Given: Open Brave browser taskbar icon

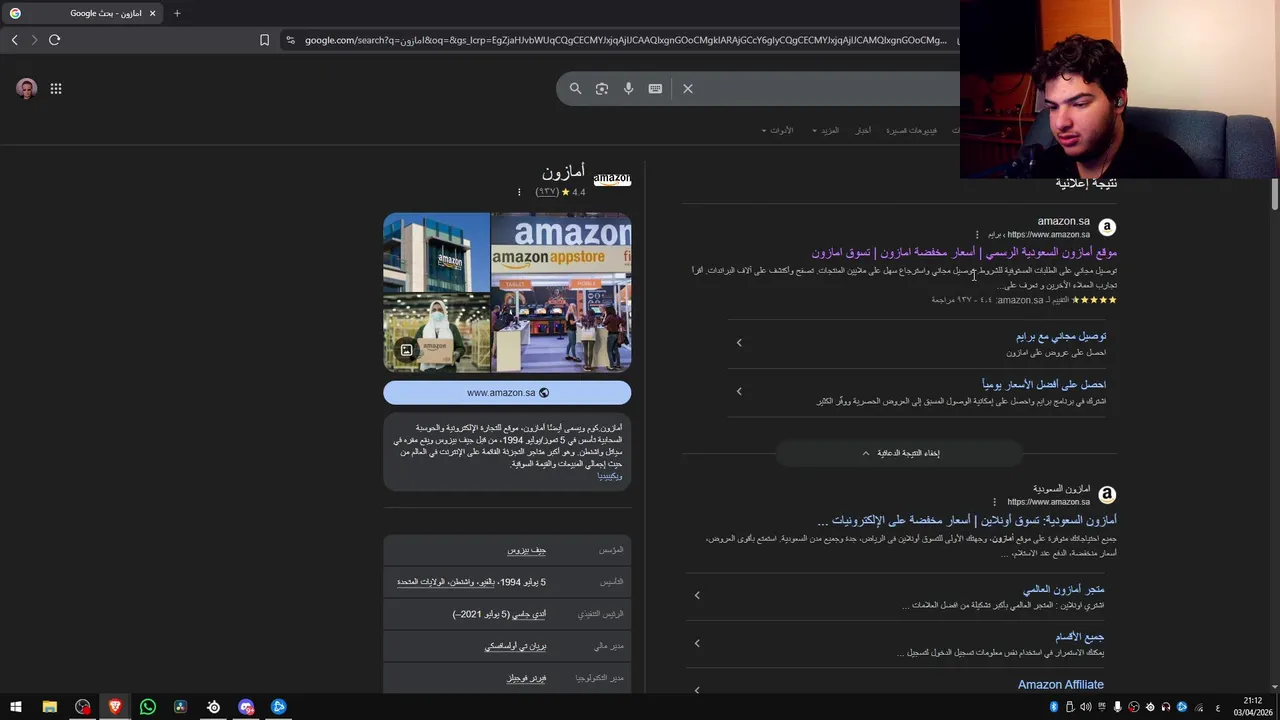Looking at the screenshot, I should 115,707.
